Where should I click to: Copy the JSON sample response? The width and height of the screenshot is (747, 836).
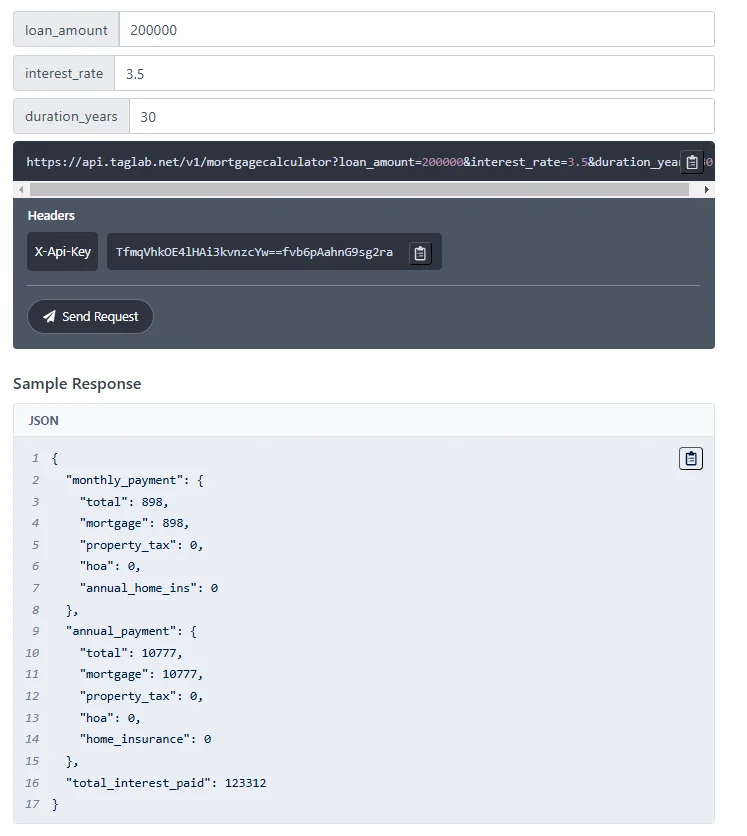pos(690,459)
